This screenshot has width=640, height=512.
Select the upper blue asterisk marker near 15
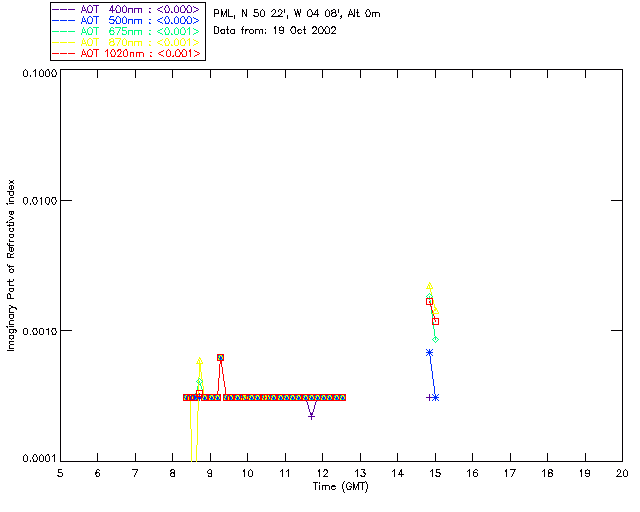[x=429, y=352]
